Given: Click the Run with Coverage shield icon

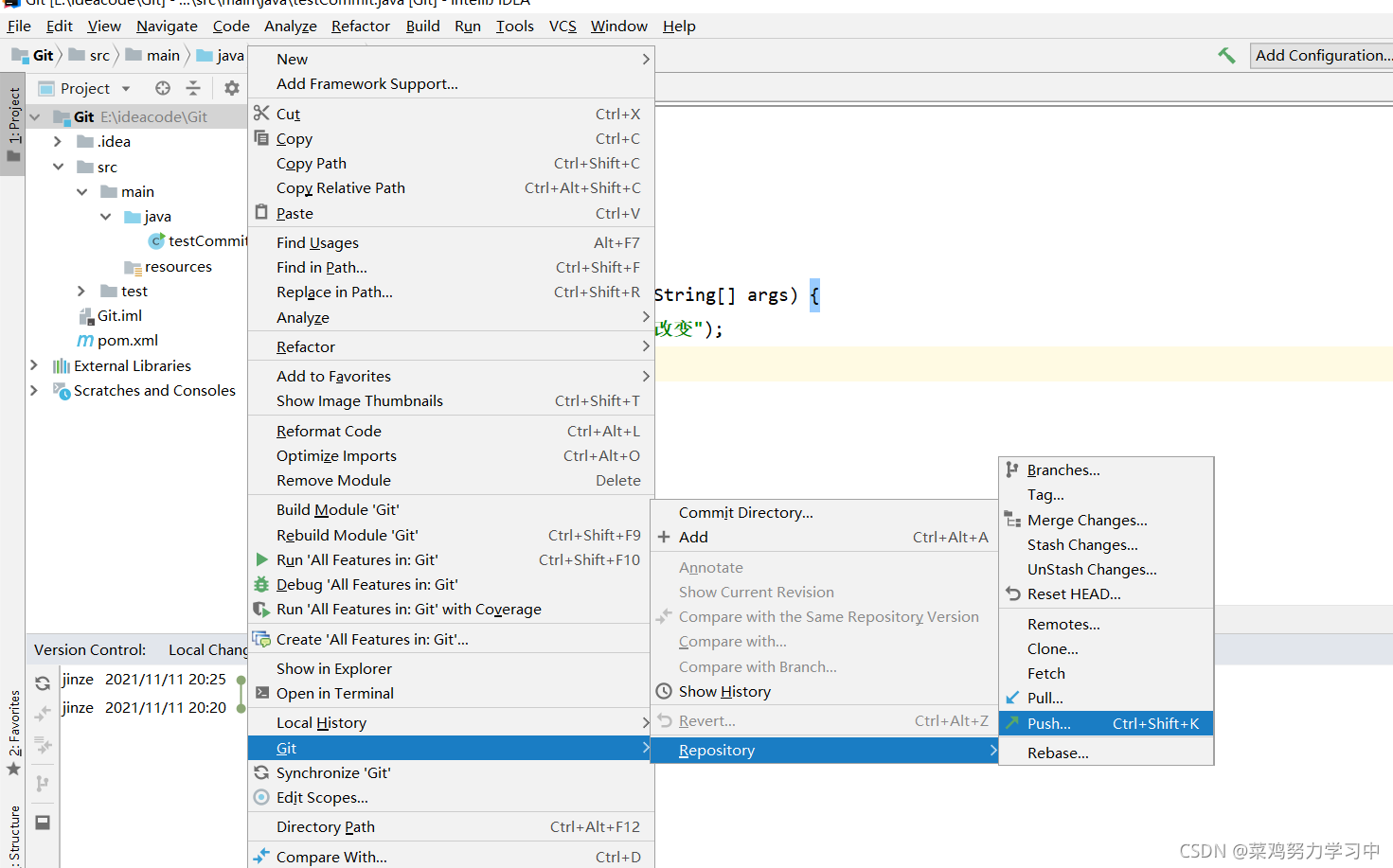Looking at the screenshot, I should pos(262,609).
